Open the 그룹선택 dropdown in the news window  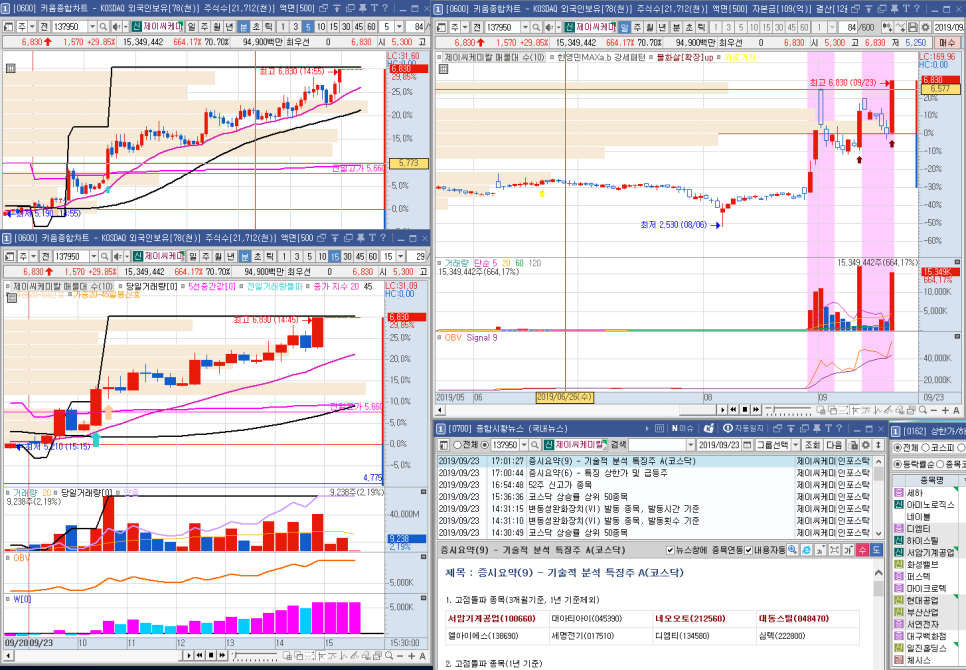[x=795, y=445]
